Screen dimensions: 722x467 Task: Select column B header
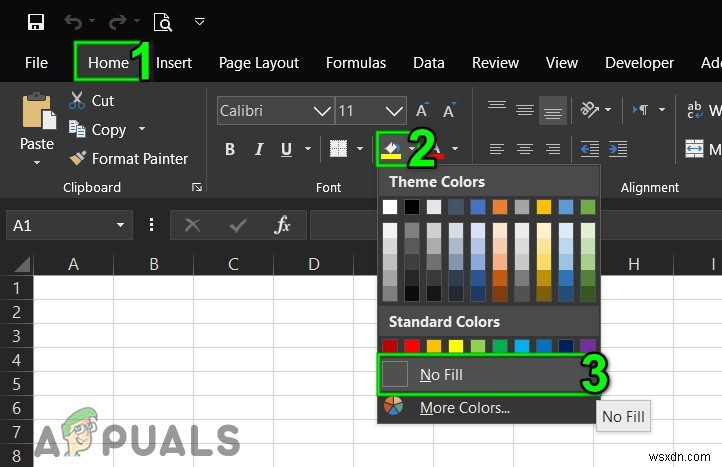pos(154,264)
